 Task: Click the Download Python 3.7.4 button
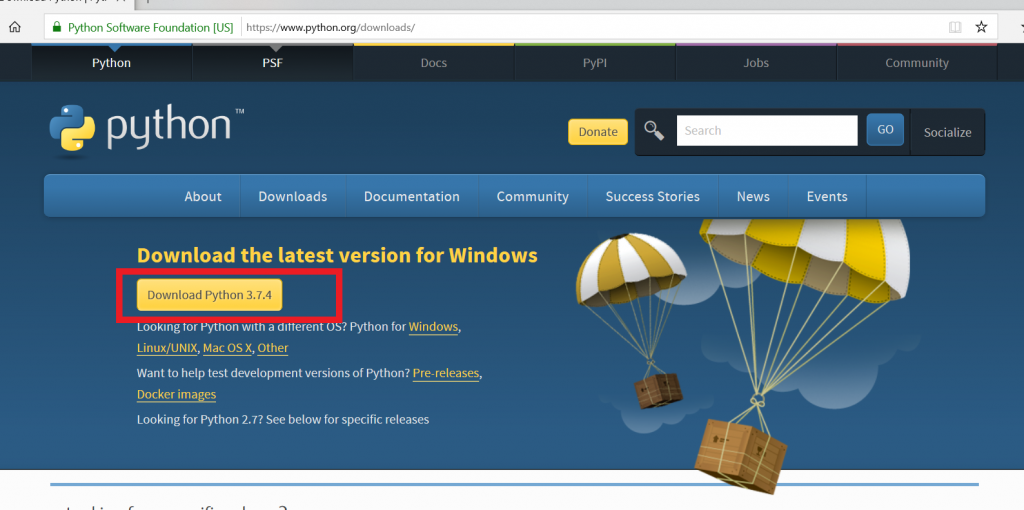(209, 295)
